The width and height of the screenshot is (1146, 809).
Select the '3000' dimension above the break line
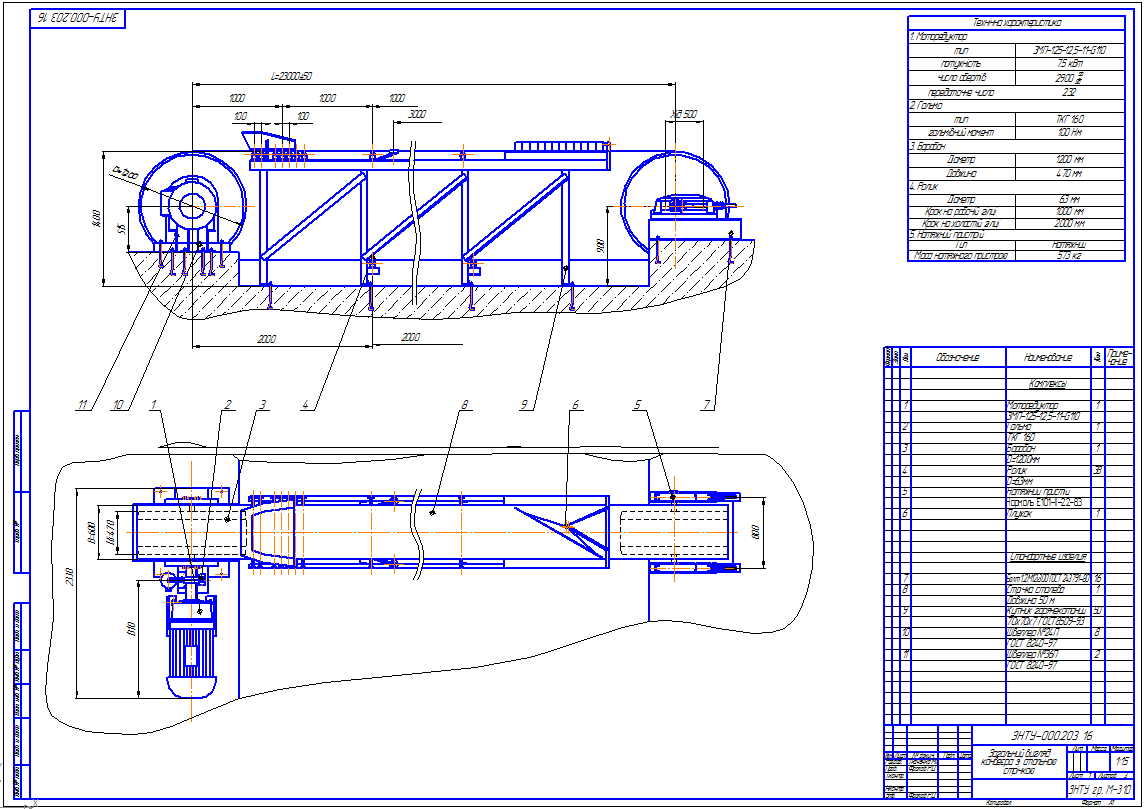tap(417, 114)
